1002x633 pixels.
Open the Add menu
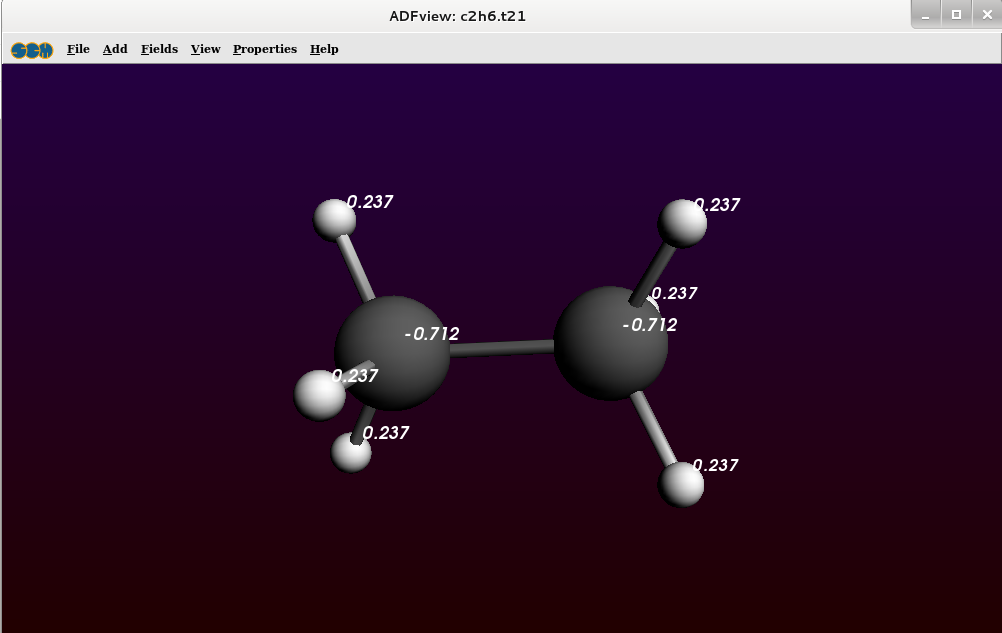(x=115, y=49)
